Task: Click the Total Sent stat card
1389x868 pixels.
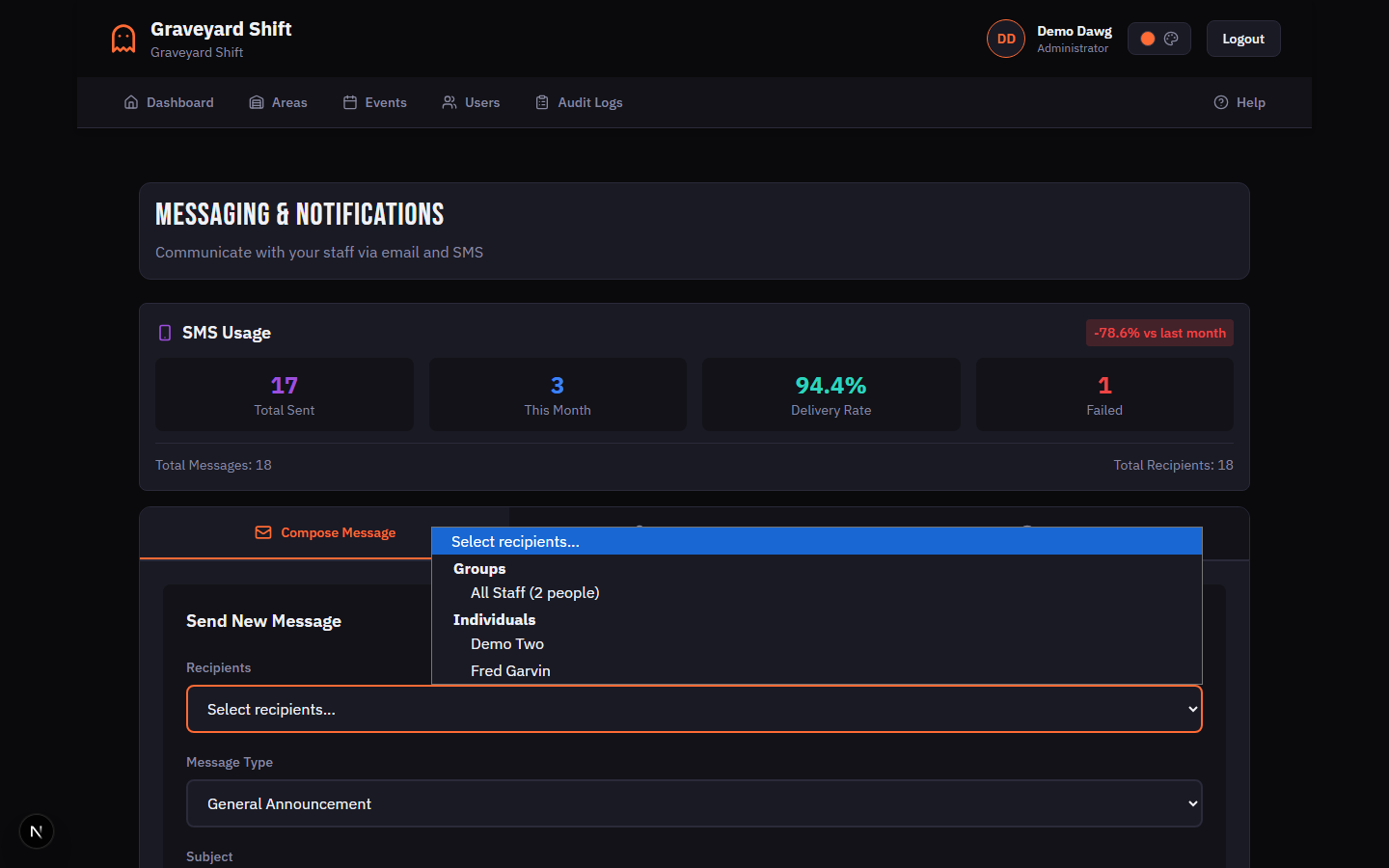Action: 284,394
